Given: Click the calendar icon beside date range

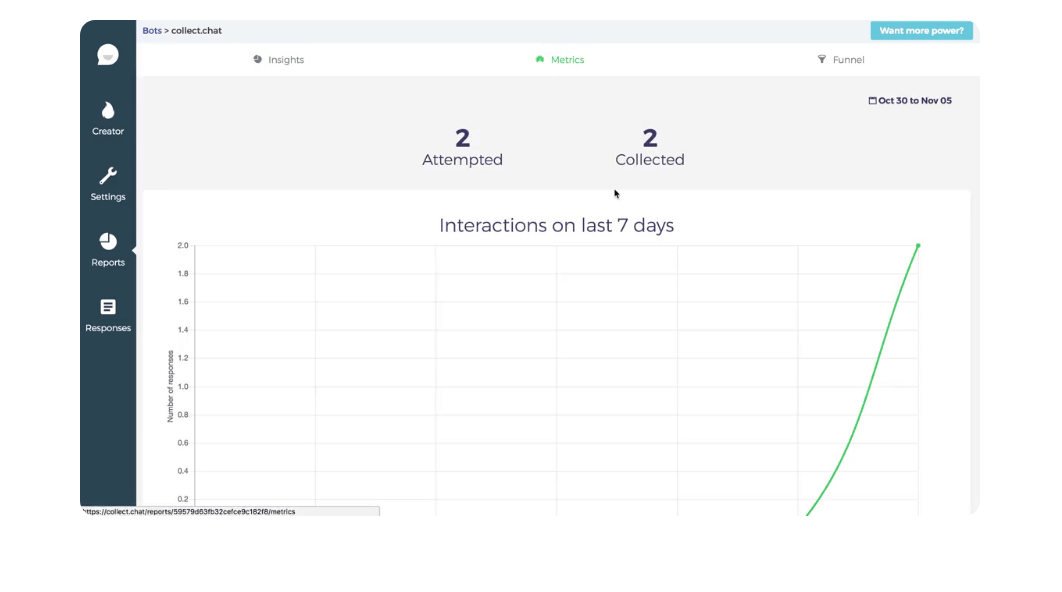Looking at the screenshot, I should tap(872, 100).
